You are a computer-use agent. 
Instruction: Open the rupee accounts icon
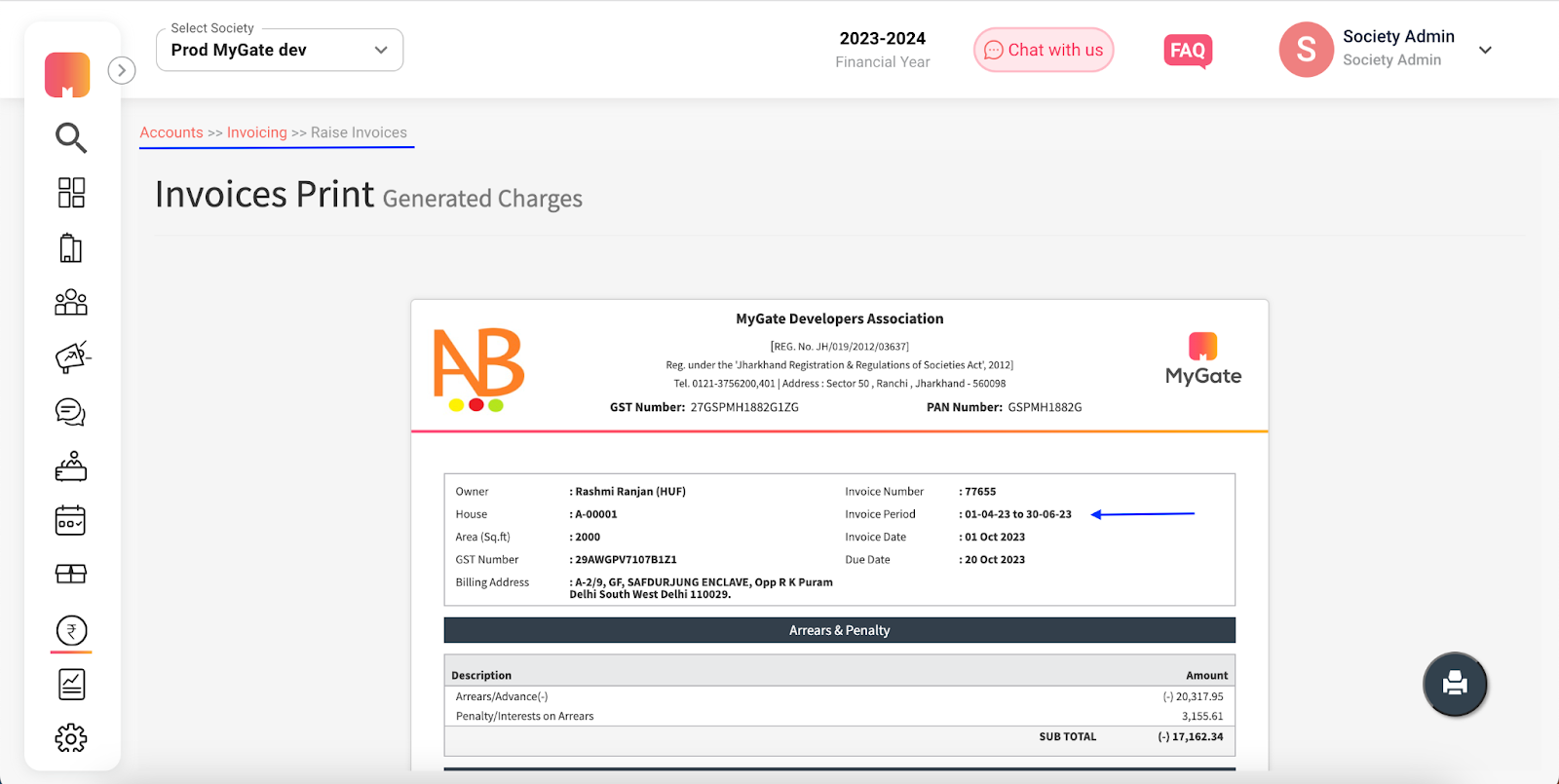coord(71,631)
